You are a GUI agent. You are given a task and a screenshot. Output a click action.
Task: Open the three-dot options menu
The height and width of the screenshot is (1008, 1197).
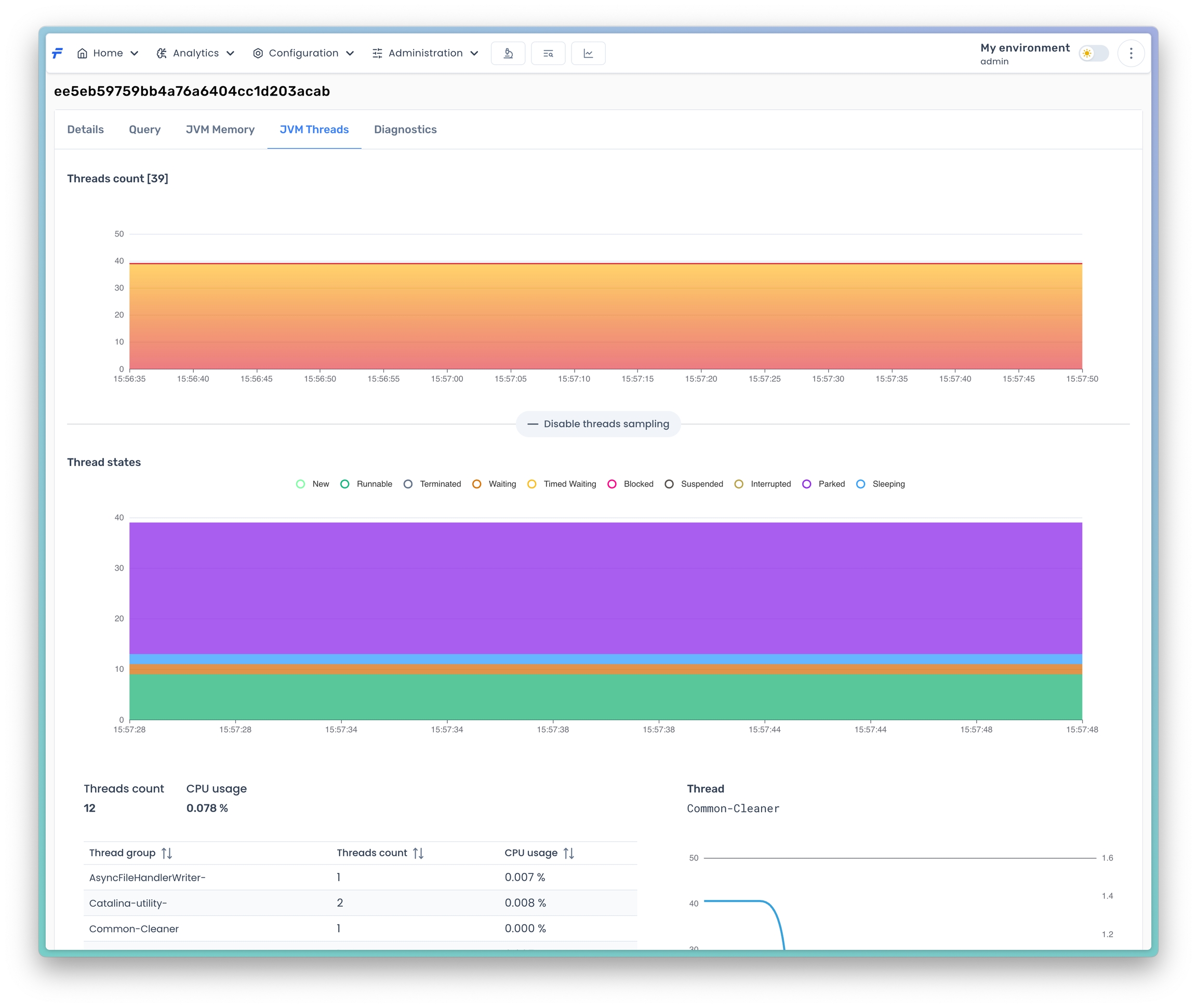pos(1130,53)
